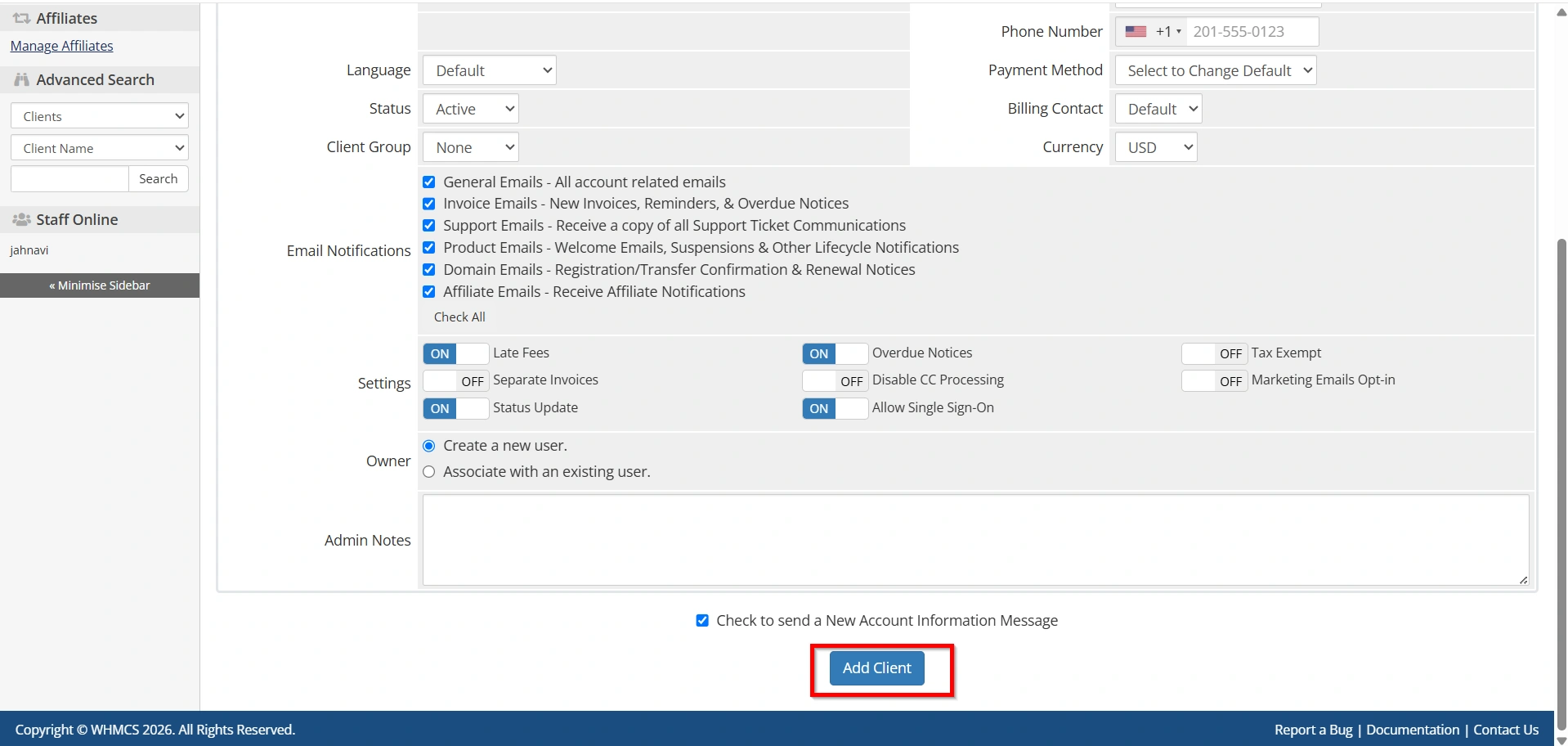Click Minimise Sidebar
Image resolution: width=1568 pixels, height=746 pixels.
(100, 285)
